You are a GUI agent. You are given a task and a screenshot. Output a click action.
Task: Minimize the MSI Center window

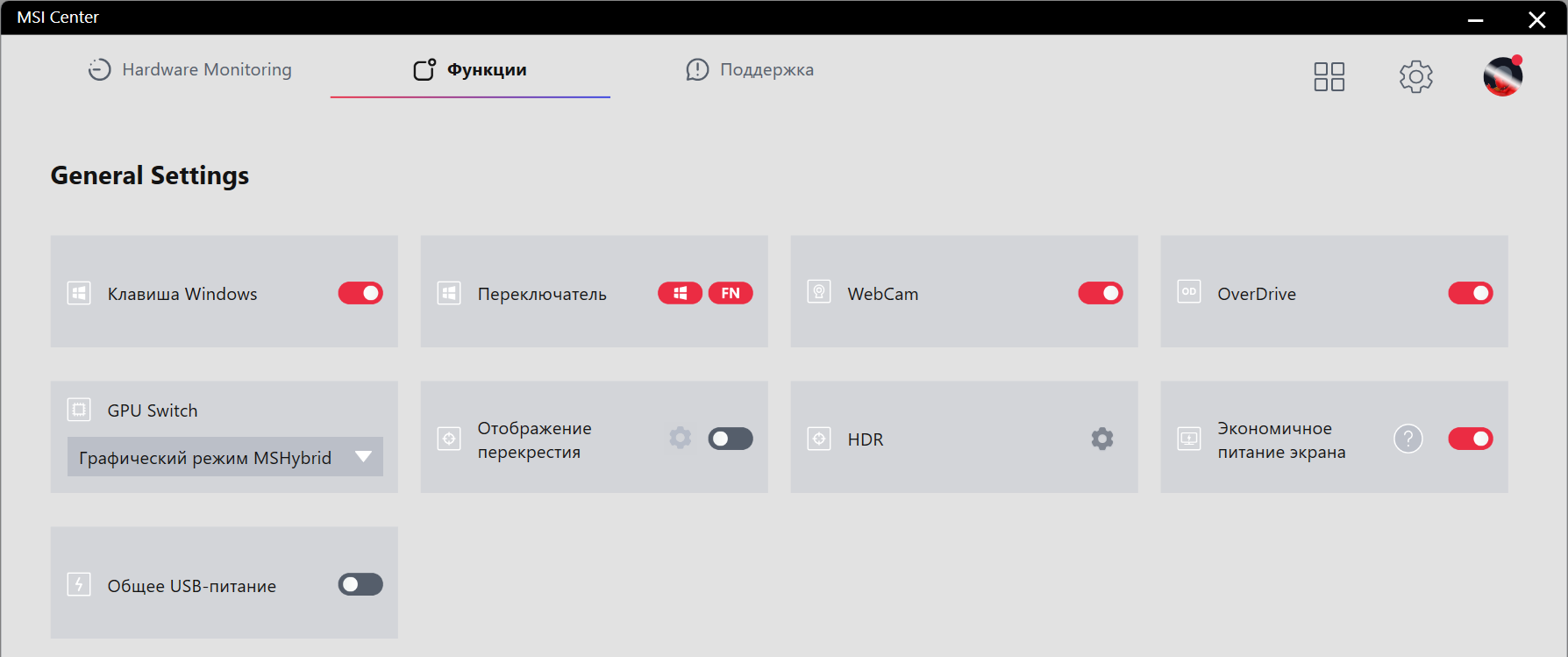[x=1476, y=19]
